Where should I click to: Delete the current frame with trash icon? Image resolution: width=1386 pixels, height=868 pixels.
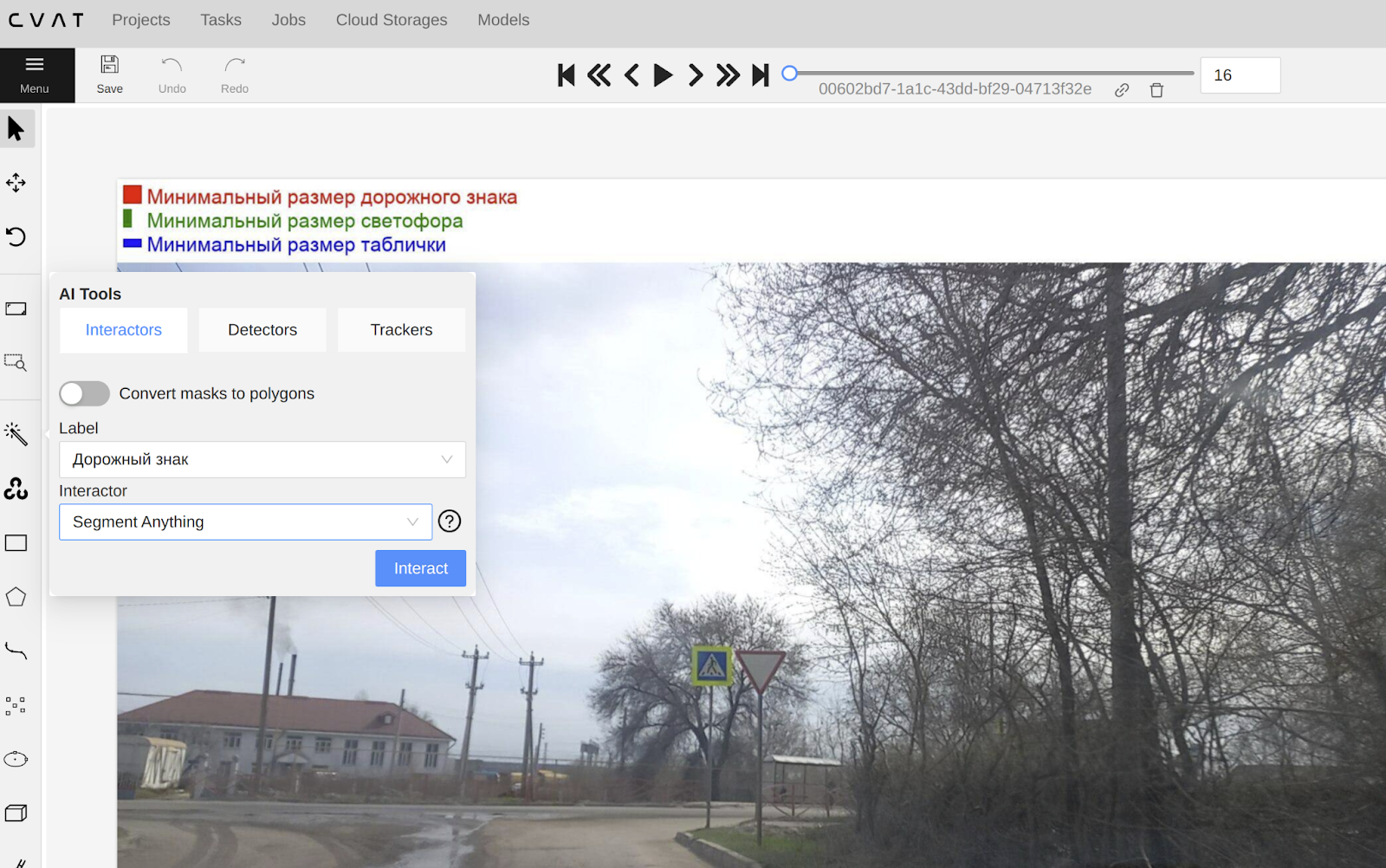pyautogui.click(x=1156, y=90)
